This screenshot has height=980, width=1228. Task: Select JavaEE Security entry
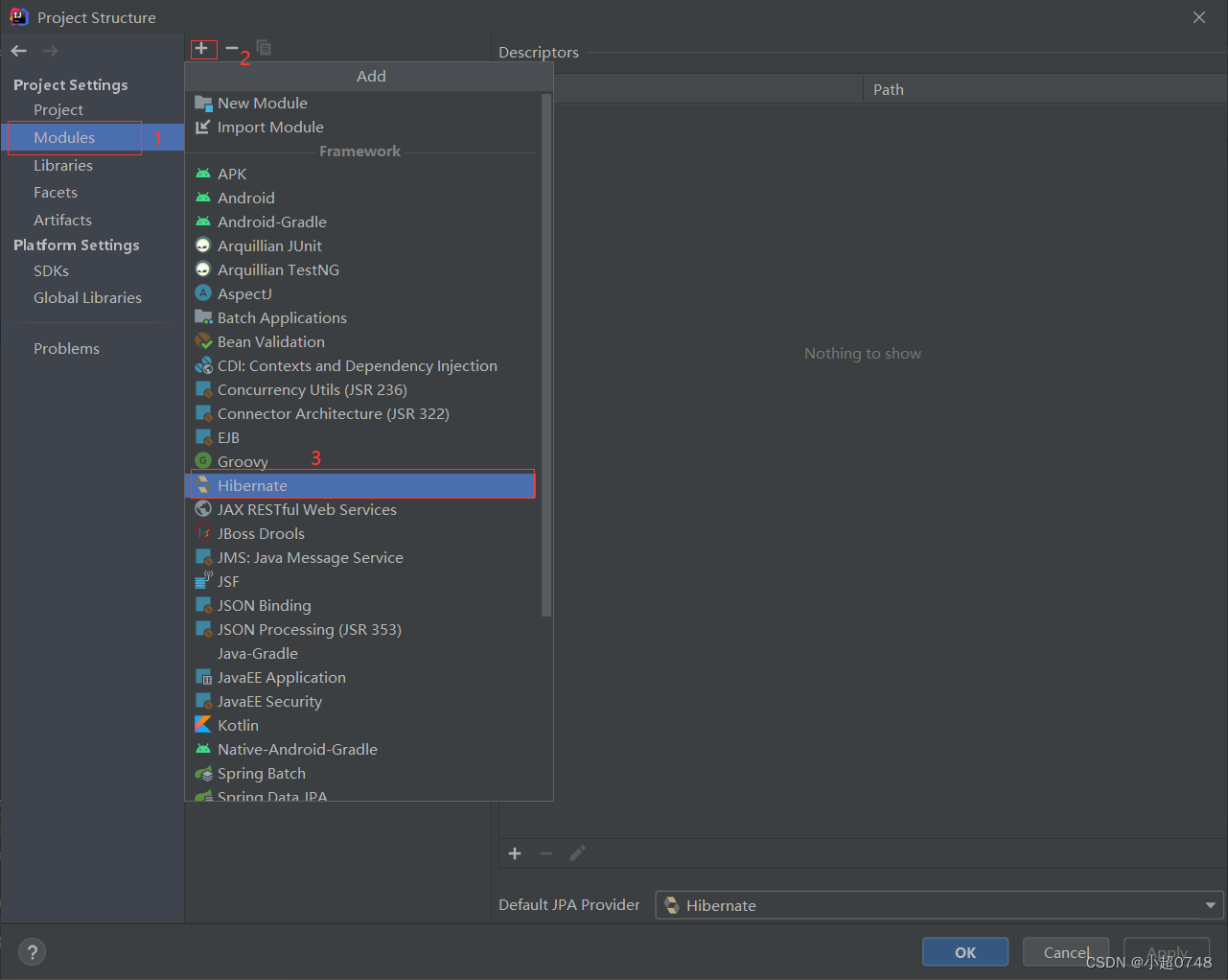pos(359,701)
